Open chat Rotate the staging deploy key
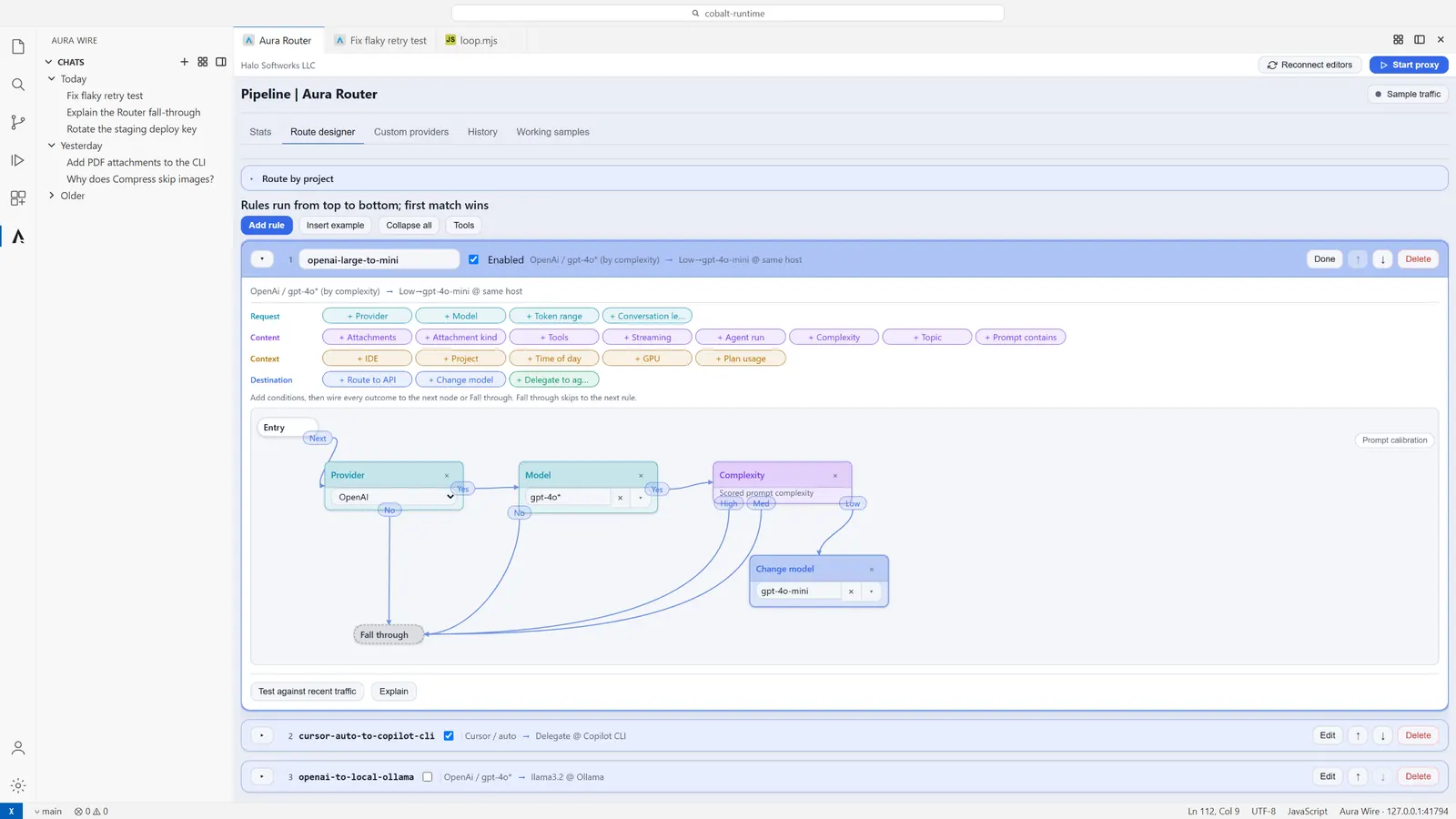The image size is (1456, 819). [x=132, y=129]
